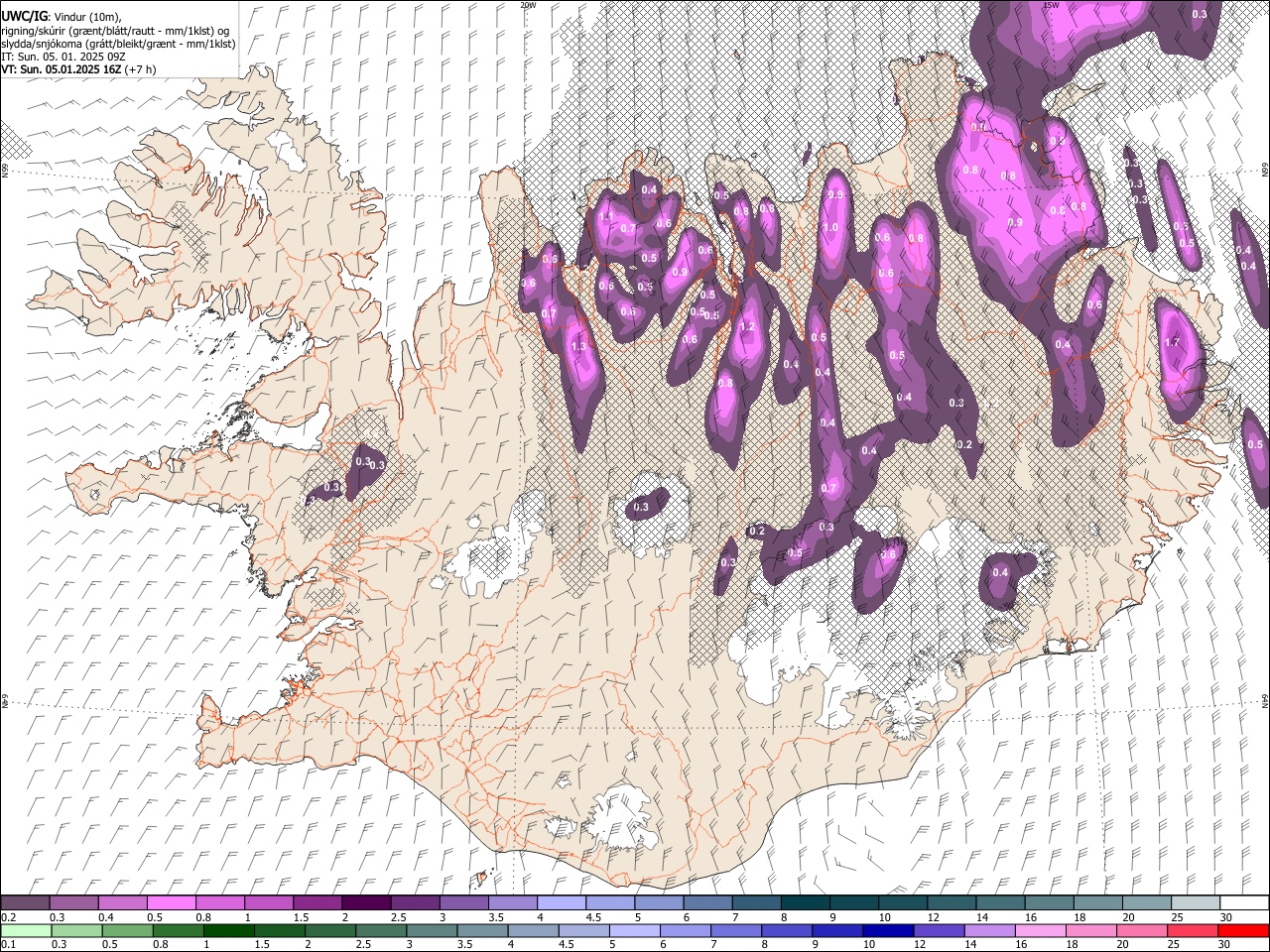Click the 0.1 label under the lower legend row

pos(8,945)
